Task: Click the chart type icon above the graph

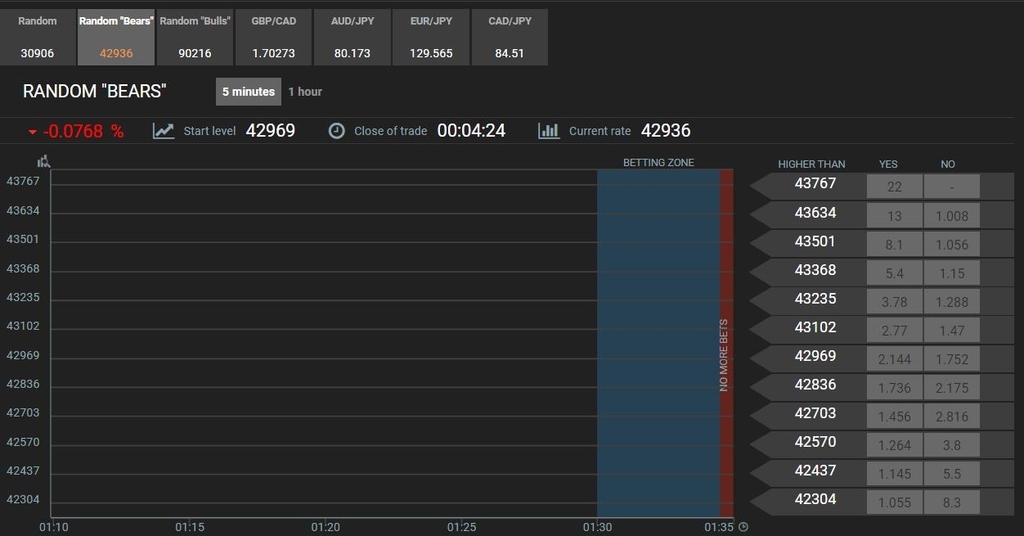Action: point(44,161)
